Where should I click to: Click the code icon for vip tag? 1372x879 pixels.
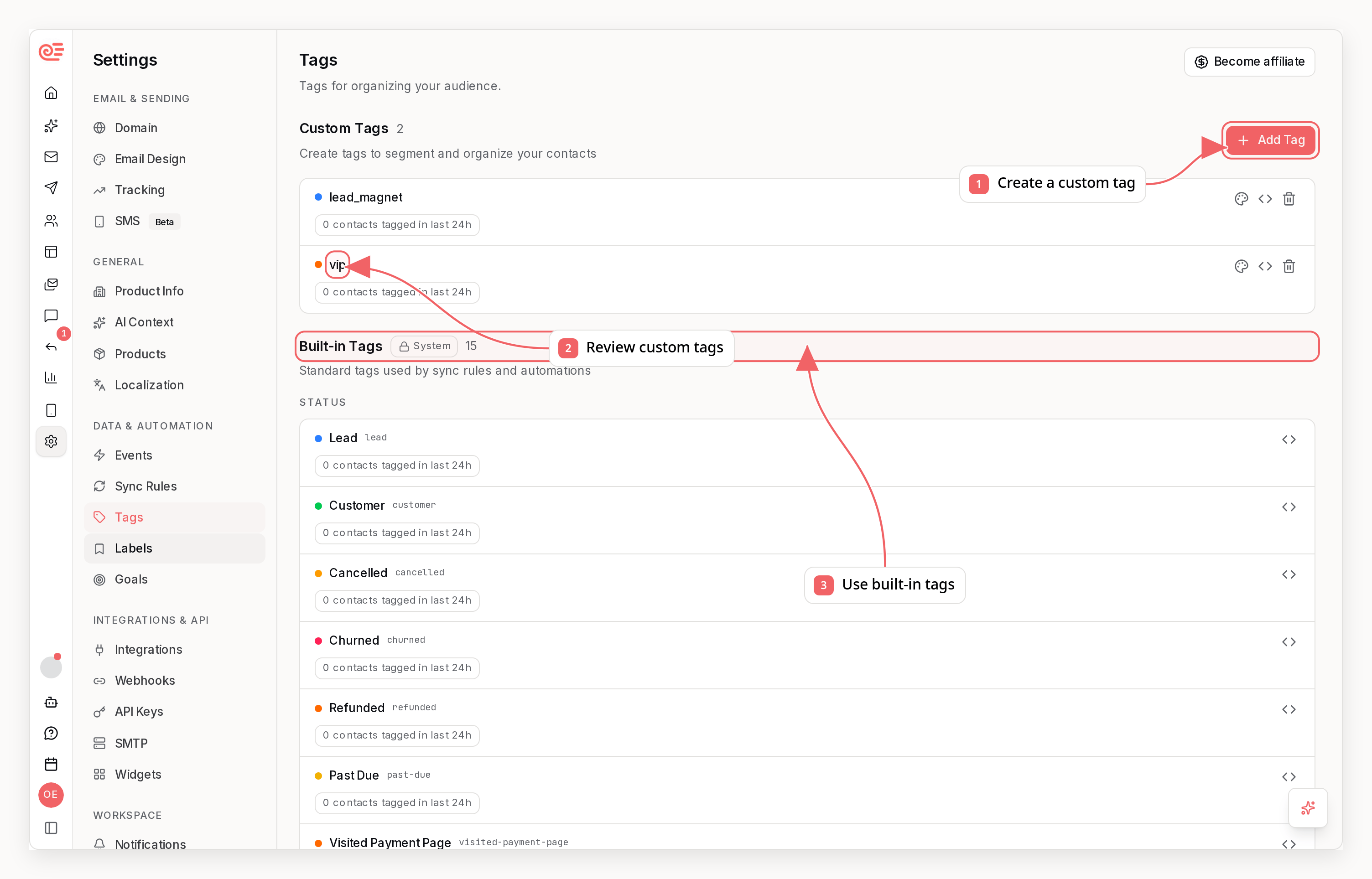(1265, 266)
